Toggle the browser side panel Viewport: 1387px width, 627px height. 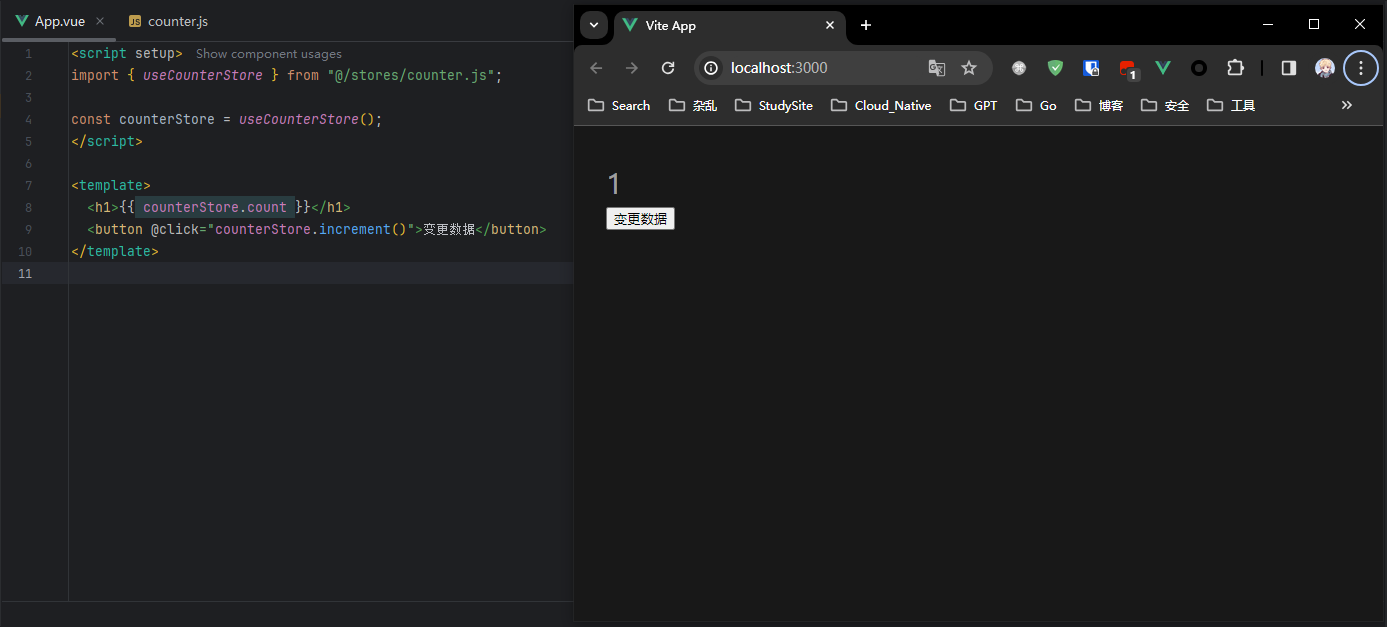1289,68
